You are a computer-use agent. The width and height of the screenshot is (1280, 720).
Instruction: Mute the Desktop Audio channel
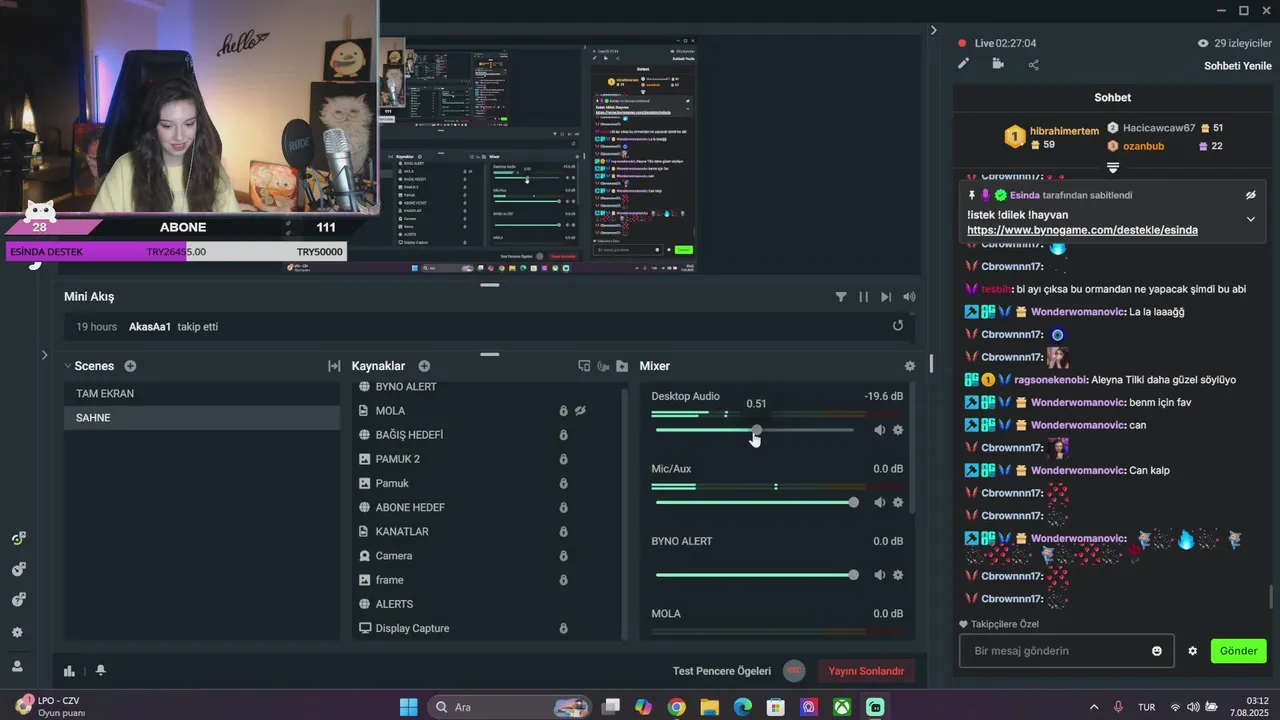point(879,430)
